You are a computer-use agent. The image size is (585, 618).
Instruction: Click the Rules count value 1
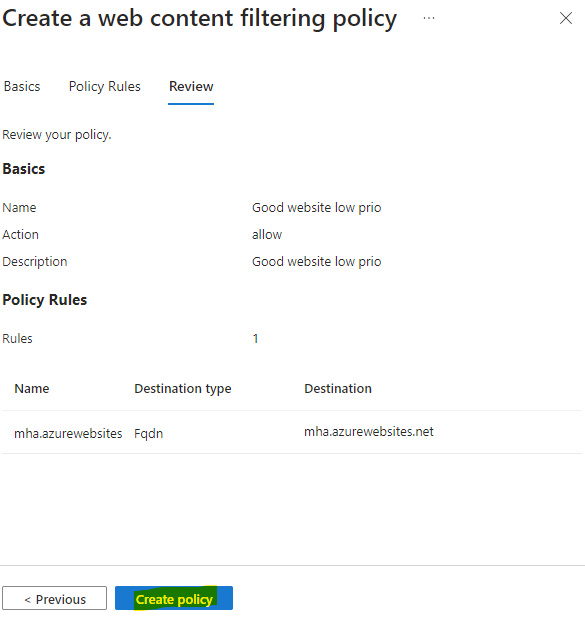(x=255, y=339)
